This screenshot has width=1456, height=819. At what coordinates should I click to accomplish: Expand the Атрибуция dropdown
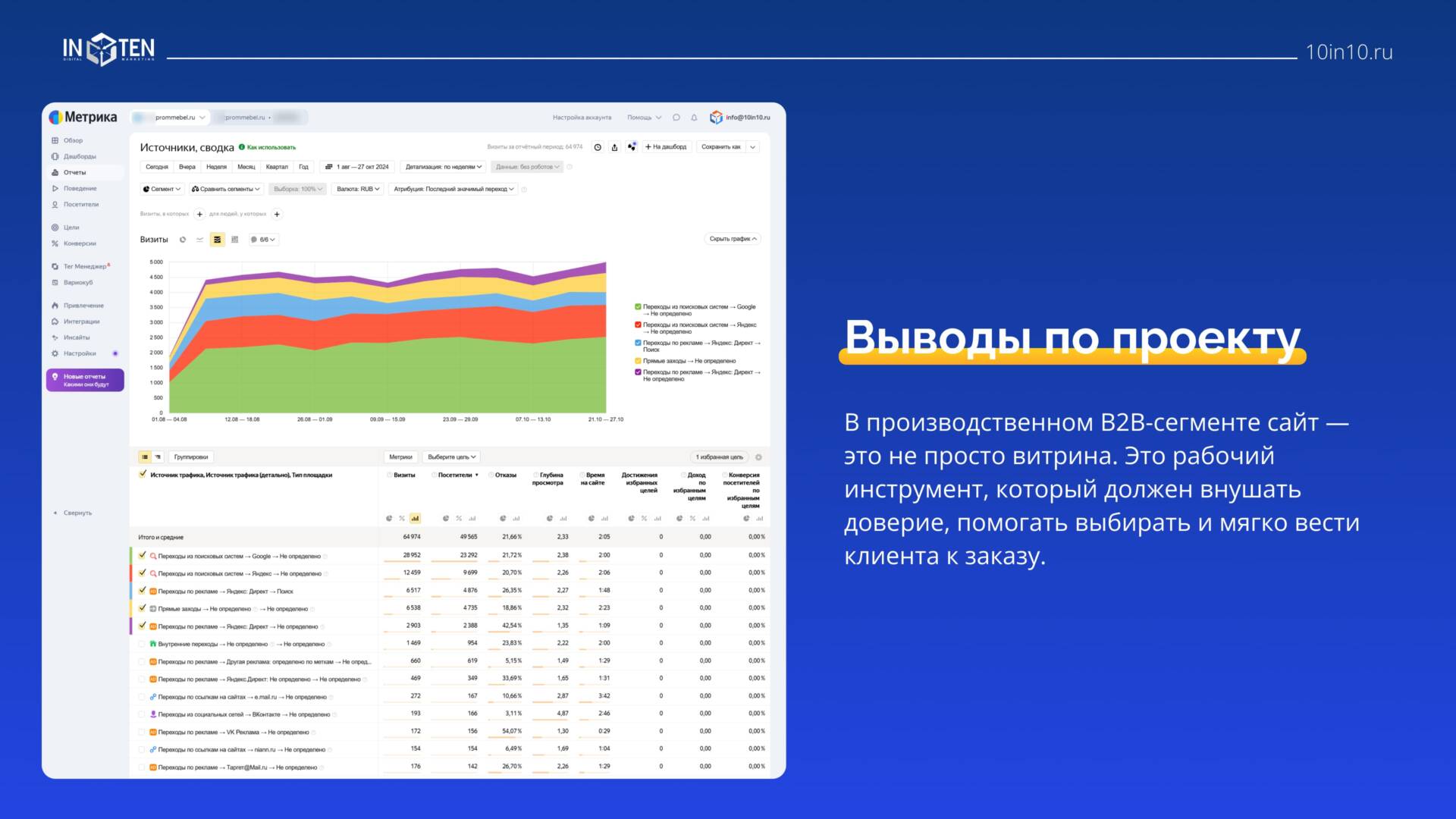click(x=453, y=190)
